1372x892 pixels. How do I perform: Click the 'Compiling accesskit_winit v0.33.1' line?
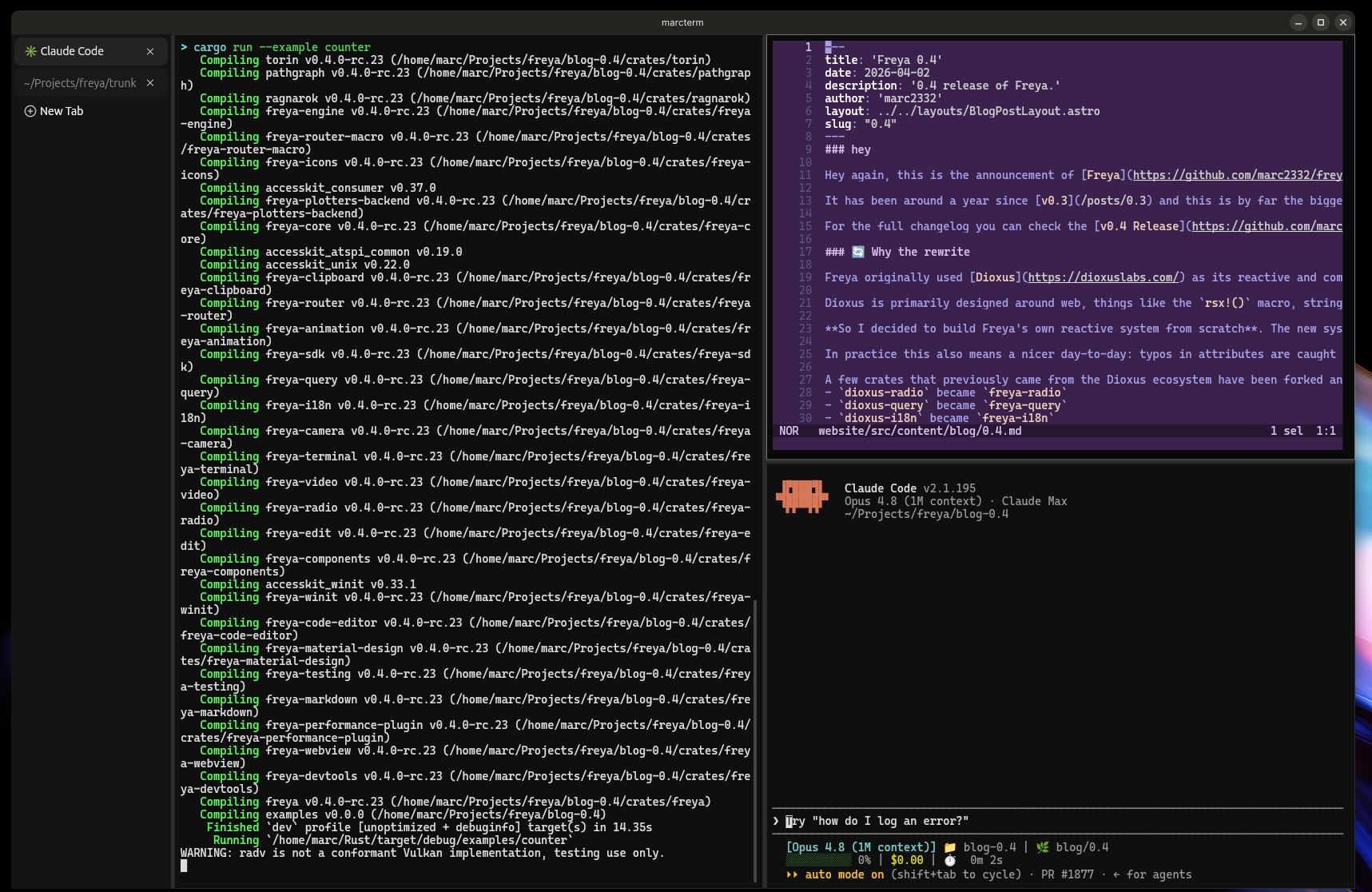pos(308,584)
